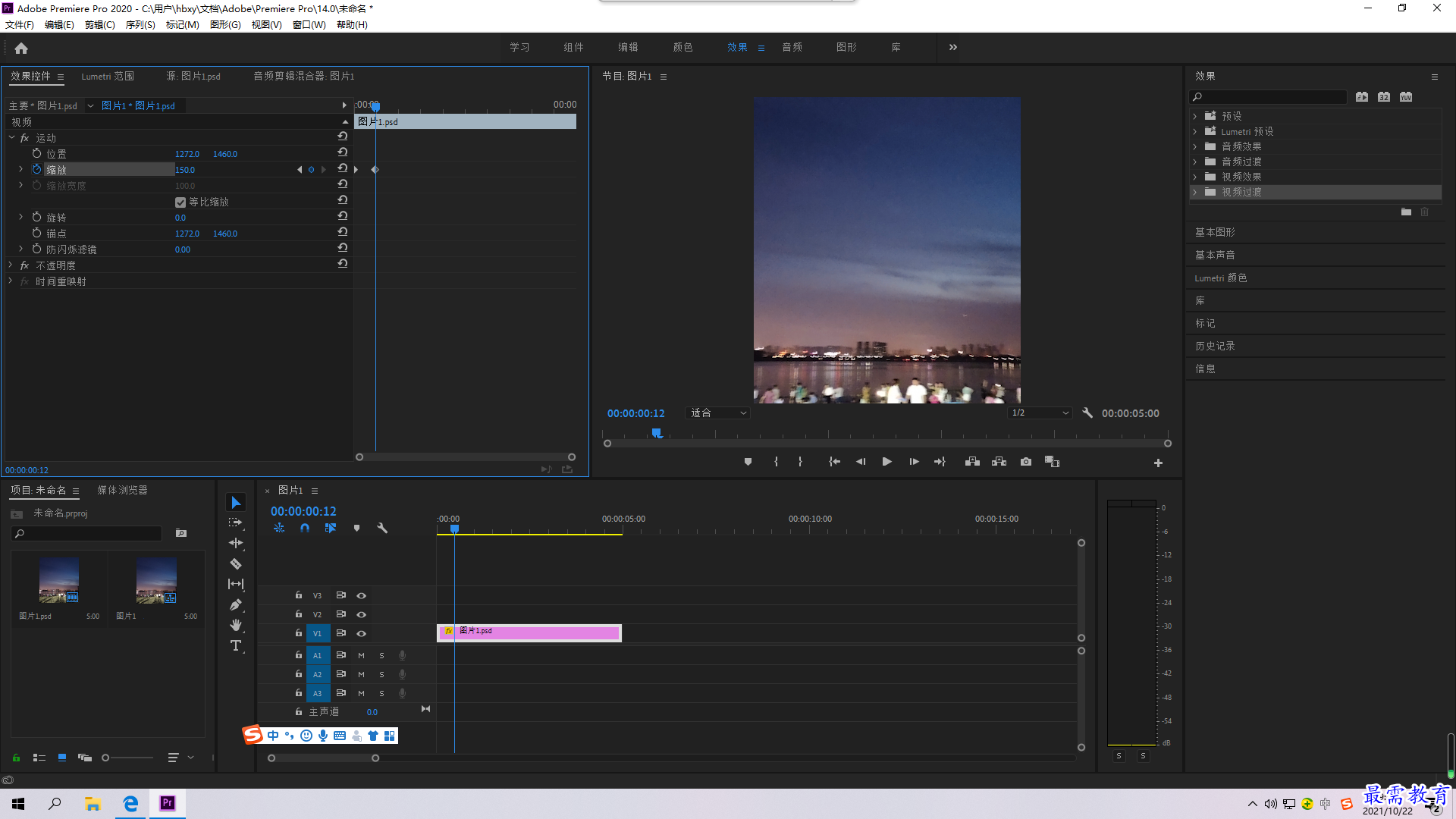Click the Lift button

972,462
